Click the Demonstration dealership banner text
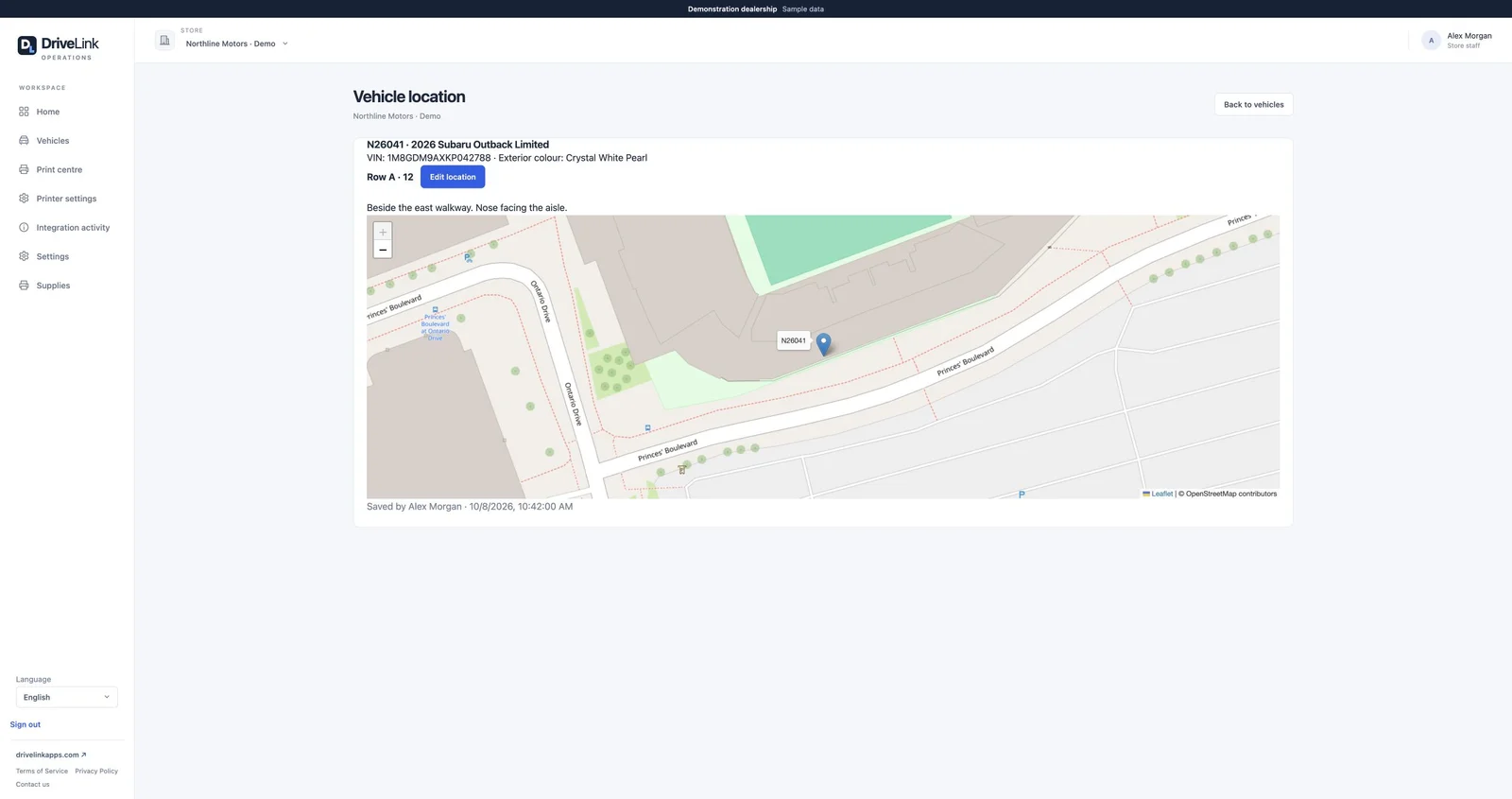This screenshot has height=799, width=1512. (x=732, y=9)
